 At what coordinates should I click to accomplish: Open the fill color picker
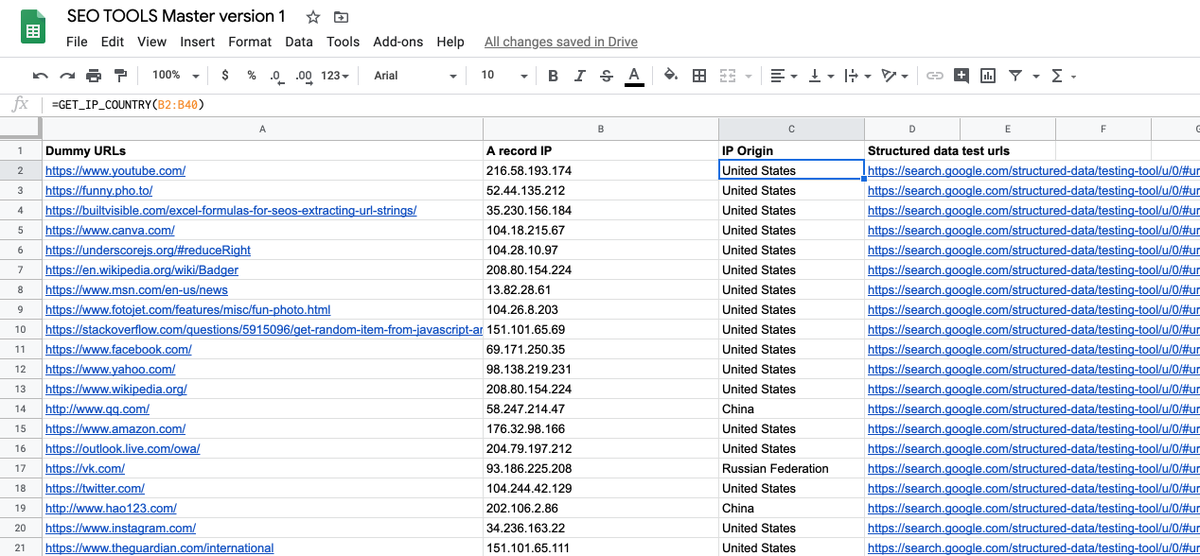[671, 75]
